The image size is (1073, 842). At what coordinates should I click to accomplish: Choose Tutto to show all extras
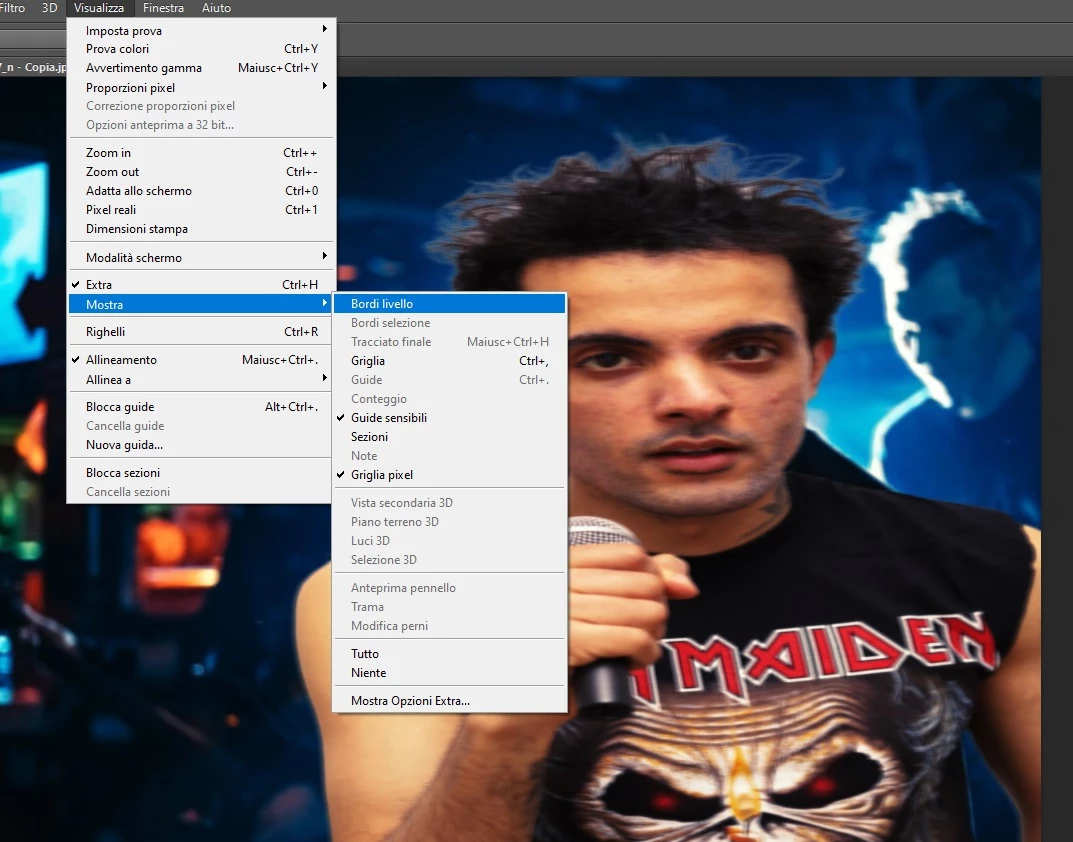(x=450, y=654)
